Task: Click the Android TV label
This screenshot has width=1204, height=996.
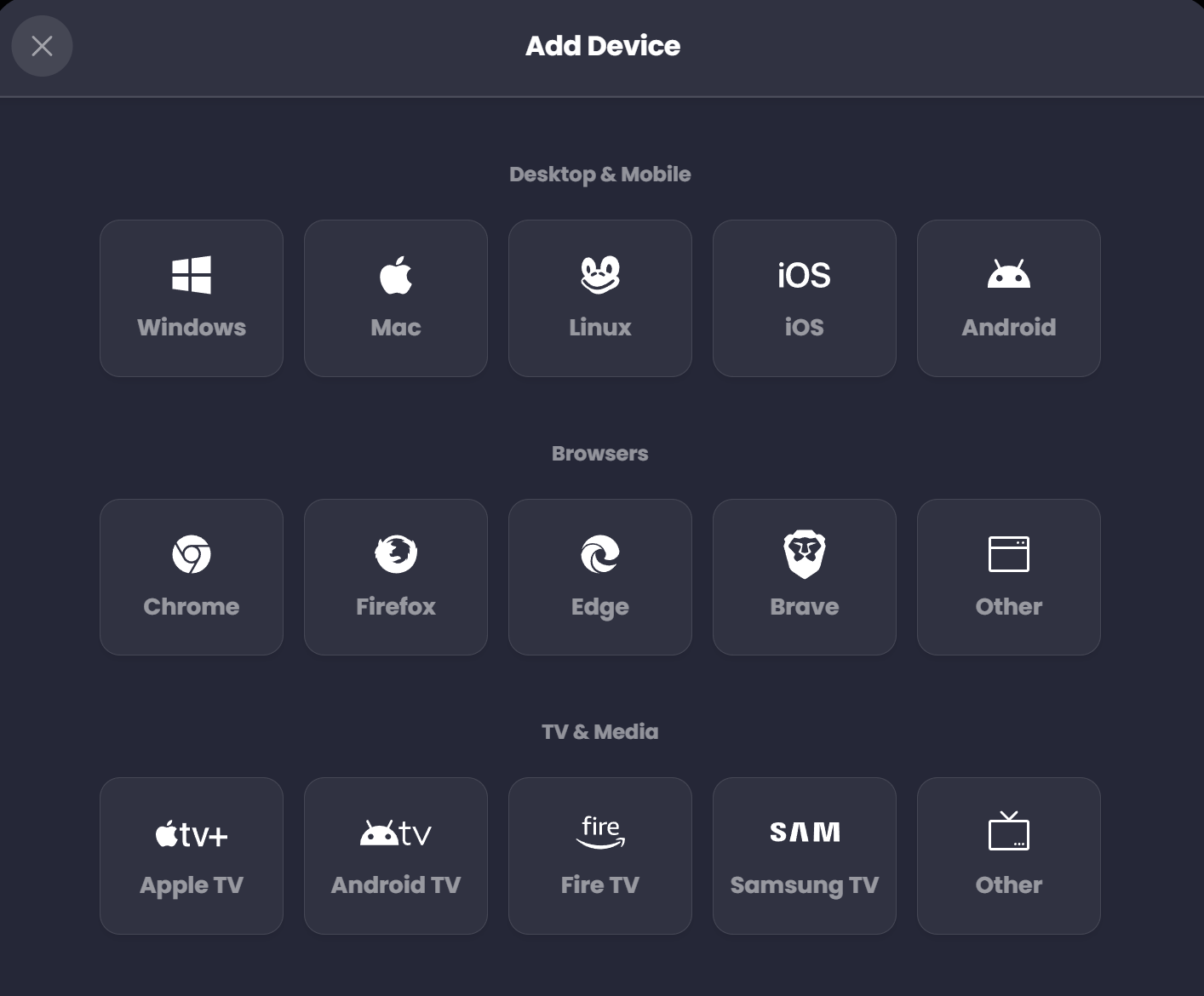Action: 396,885
